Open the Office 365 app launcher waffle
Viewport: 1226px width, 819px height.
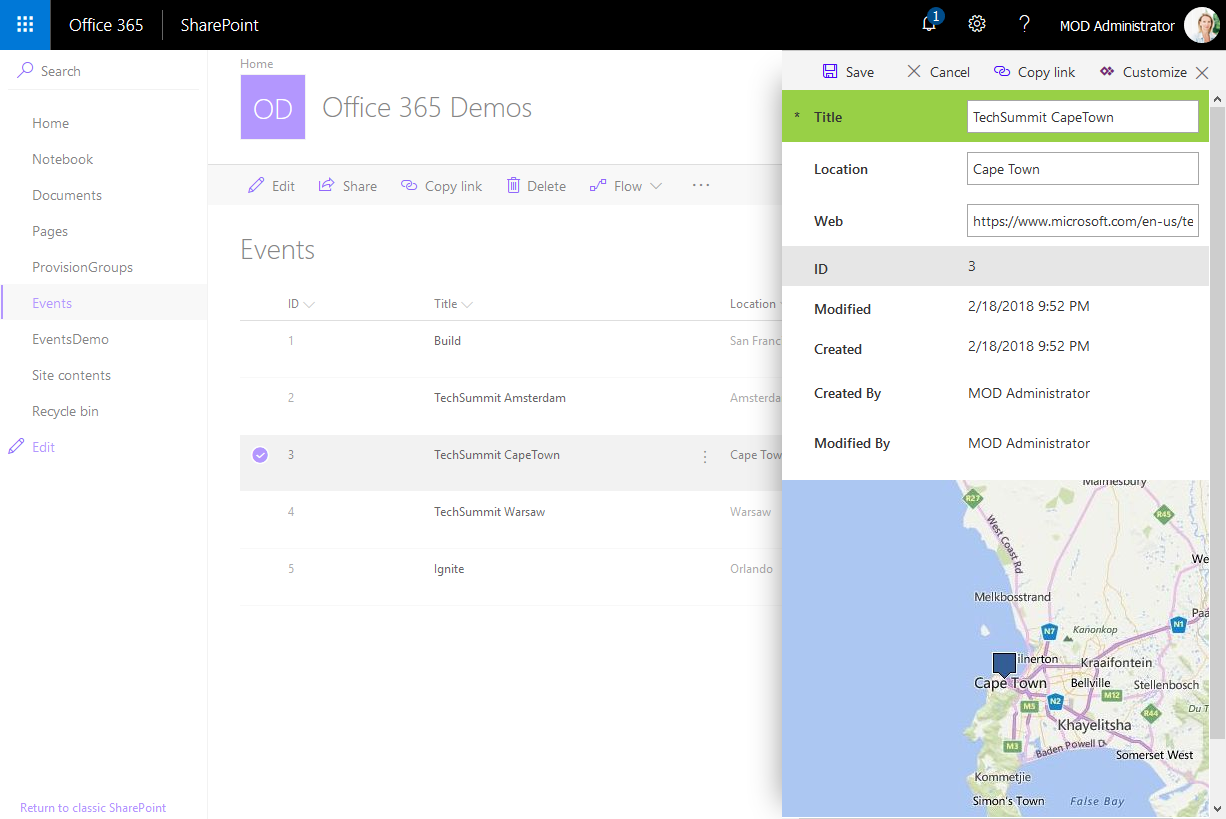click(25, 25)
